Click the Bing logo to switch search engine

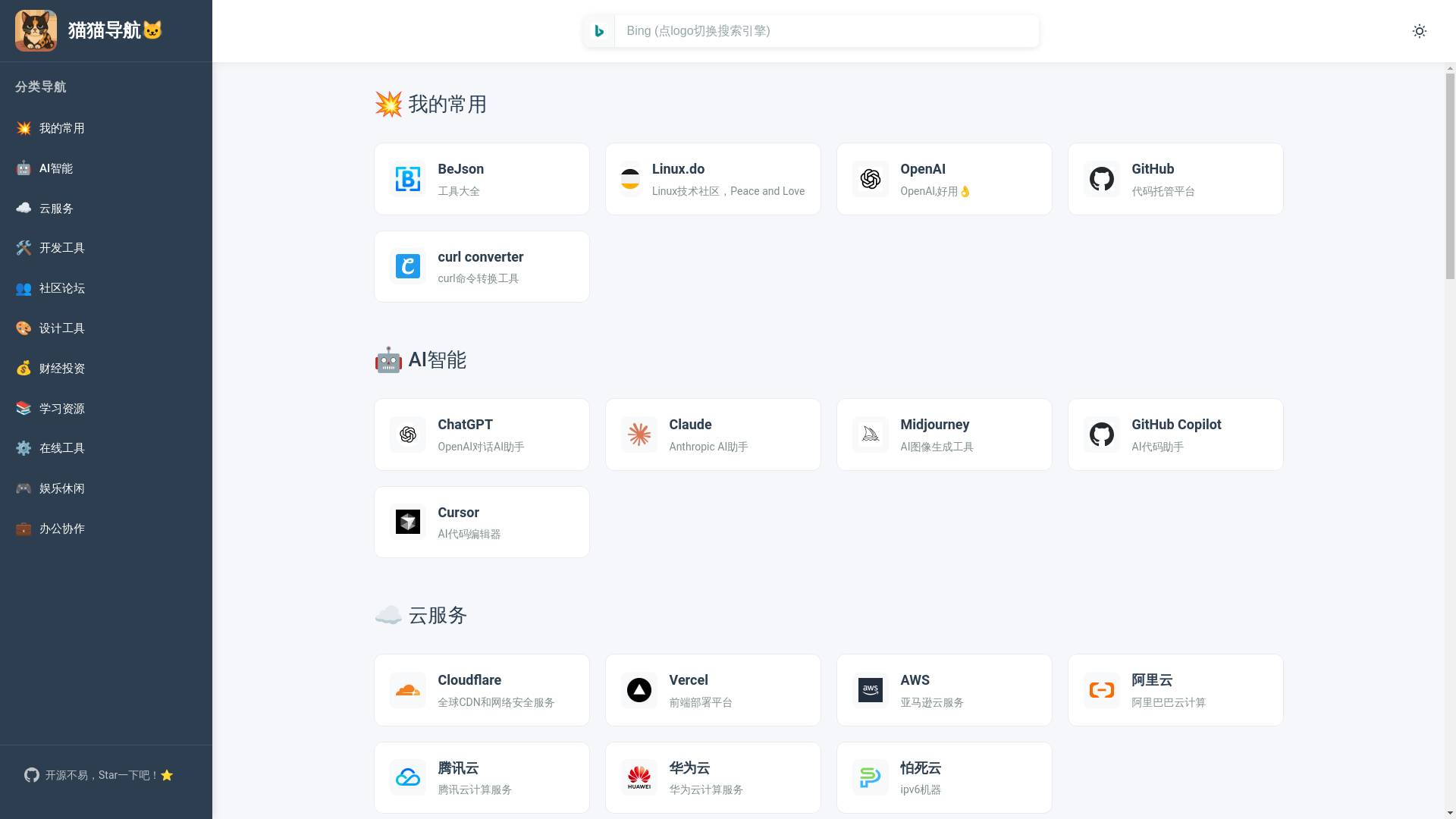pos(599,31)
